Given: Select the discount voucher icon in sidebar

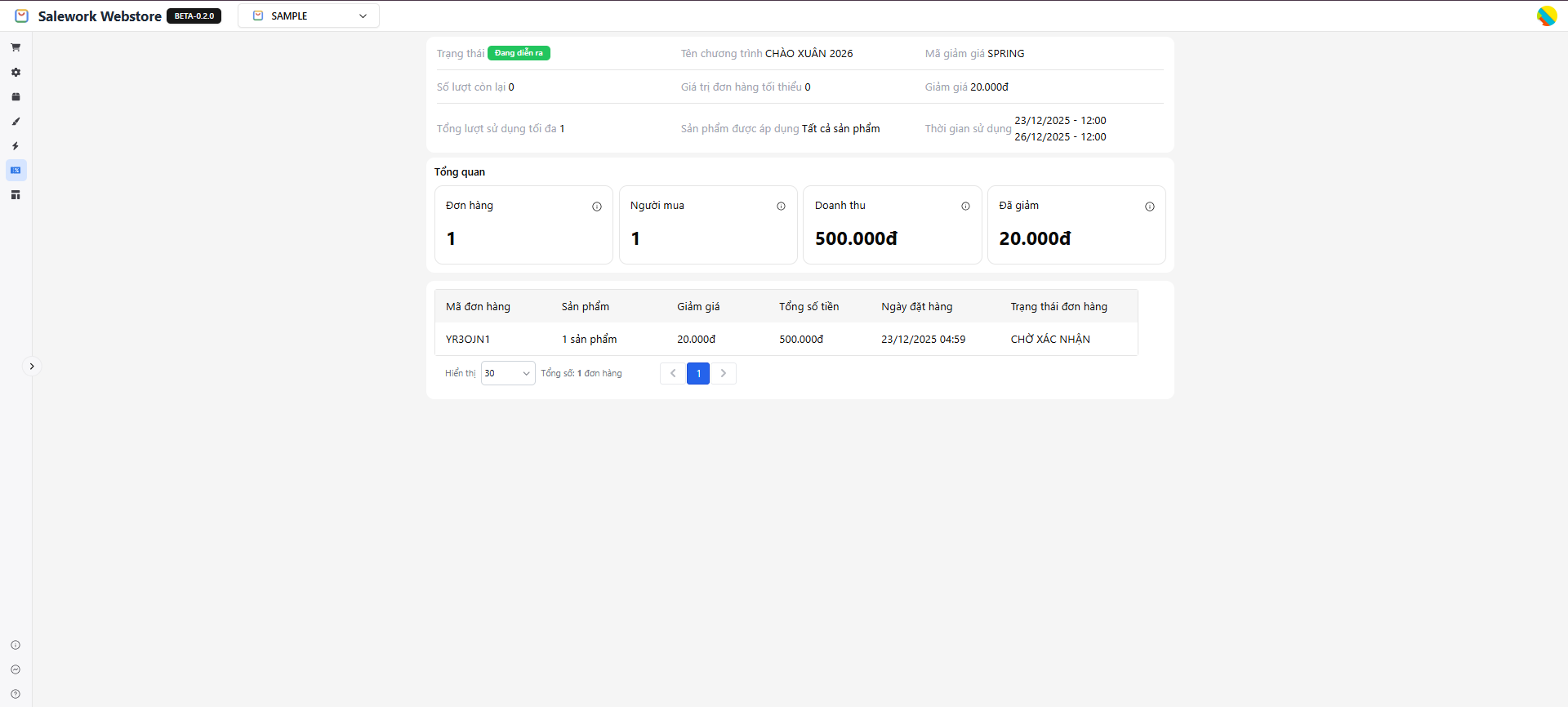Looking at the screenshot, I should 16,170.
